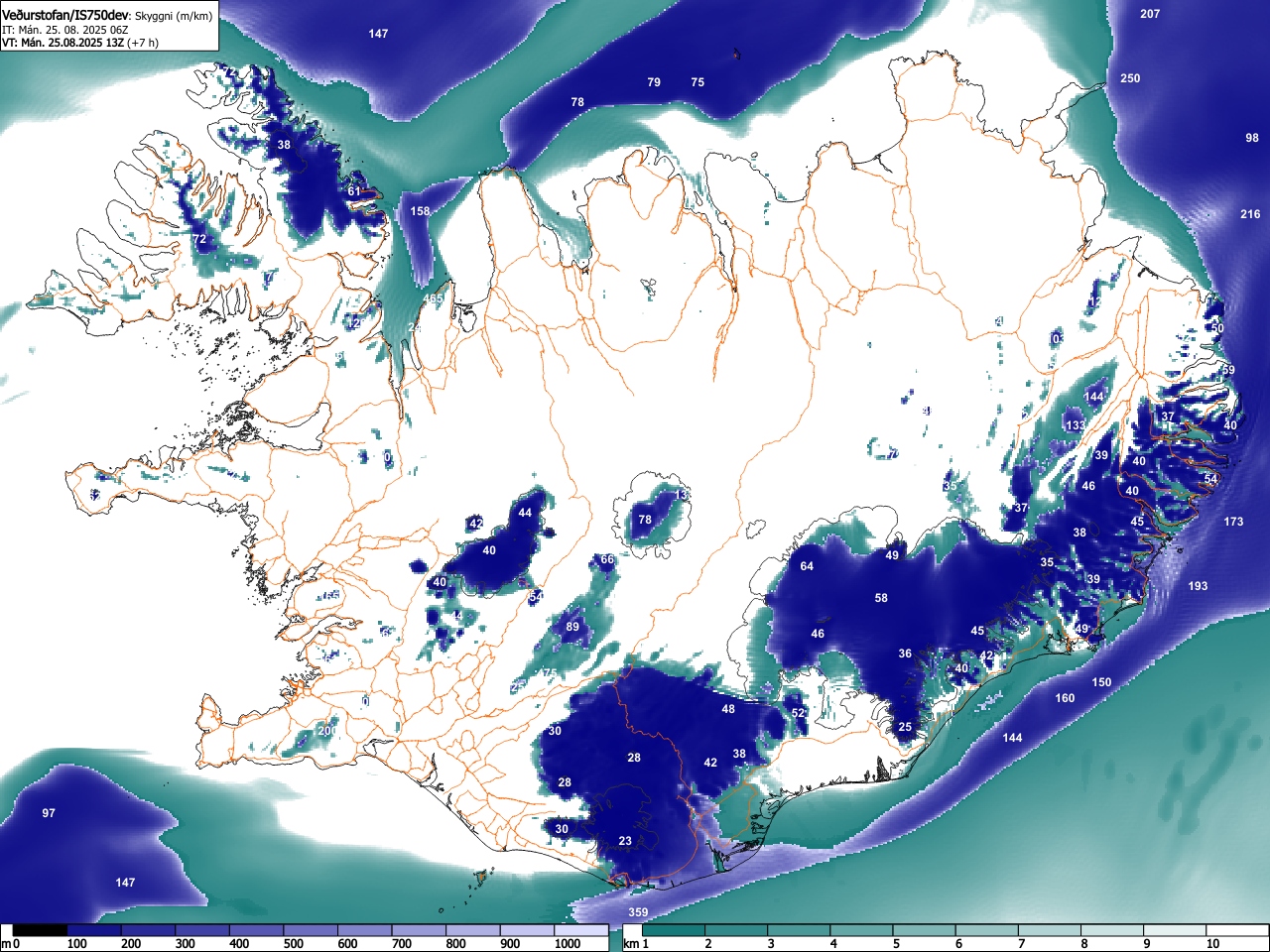1270x952 pixels.
Task: Click the visibility value 193
Action: click(x=1199, y=586)
